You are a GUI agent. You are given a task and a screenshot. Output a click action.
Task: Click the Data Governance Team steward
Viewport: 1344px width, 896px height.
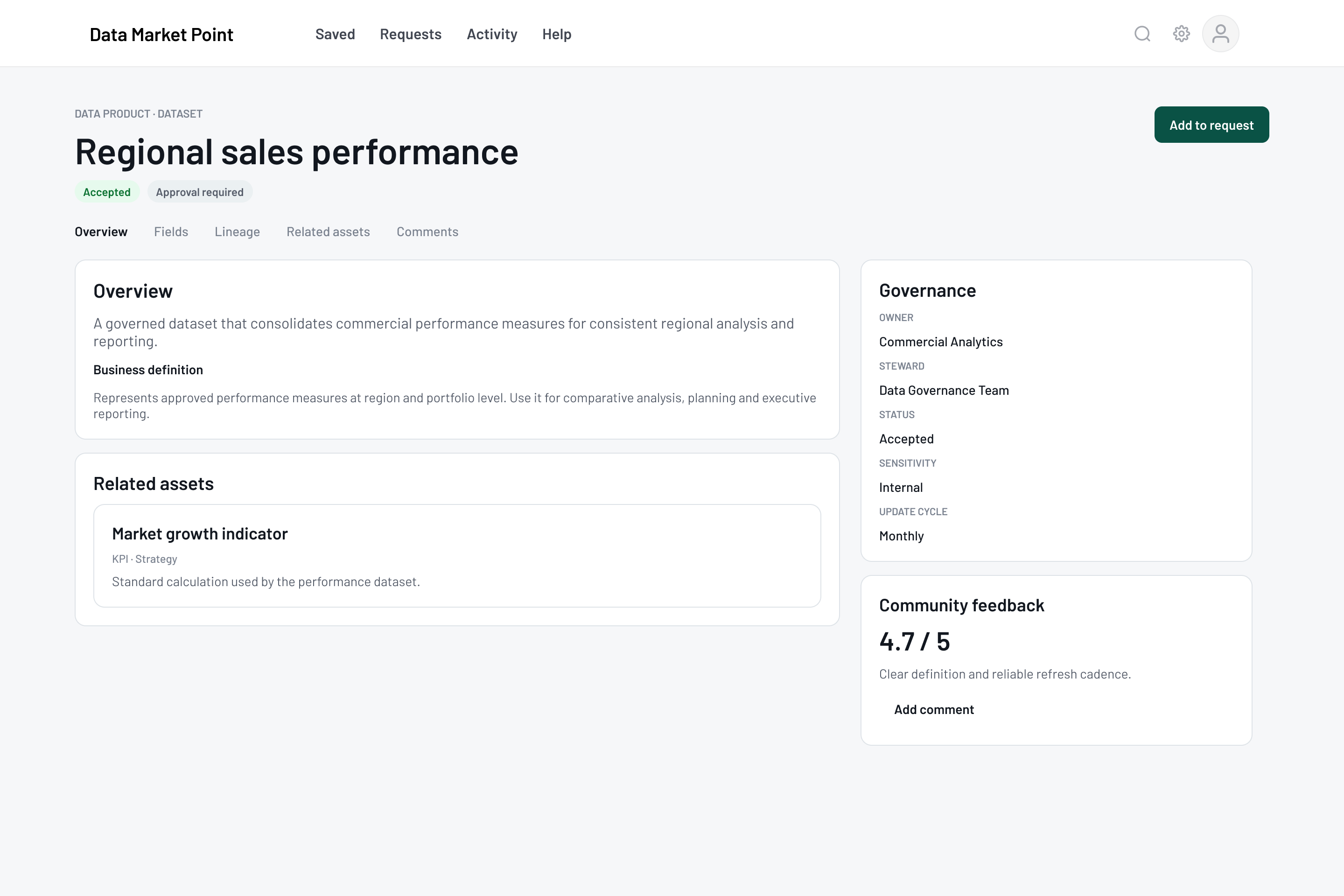tap(944, 390)
